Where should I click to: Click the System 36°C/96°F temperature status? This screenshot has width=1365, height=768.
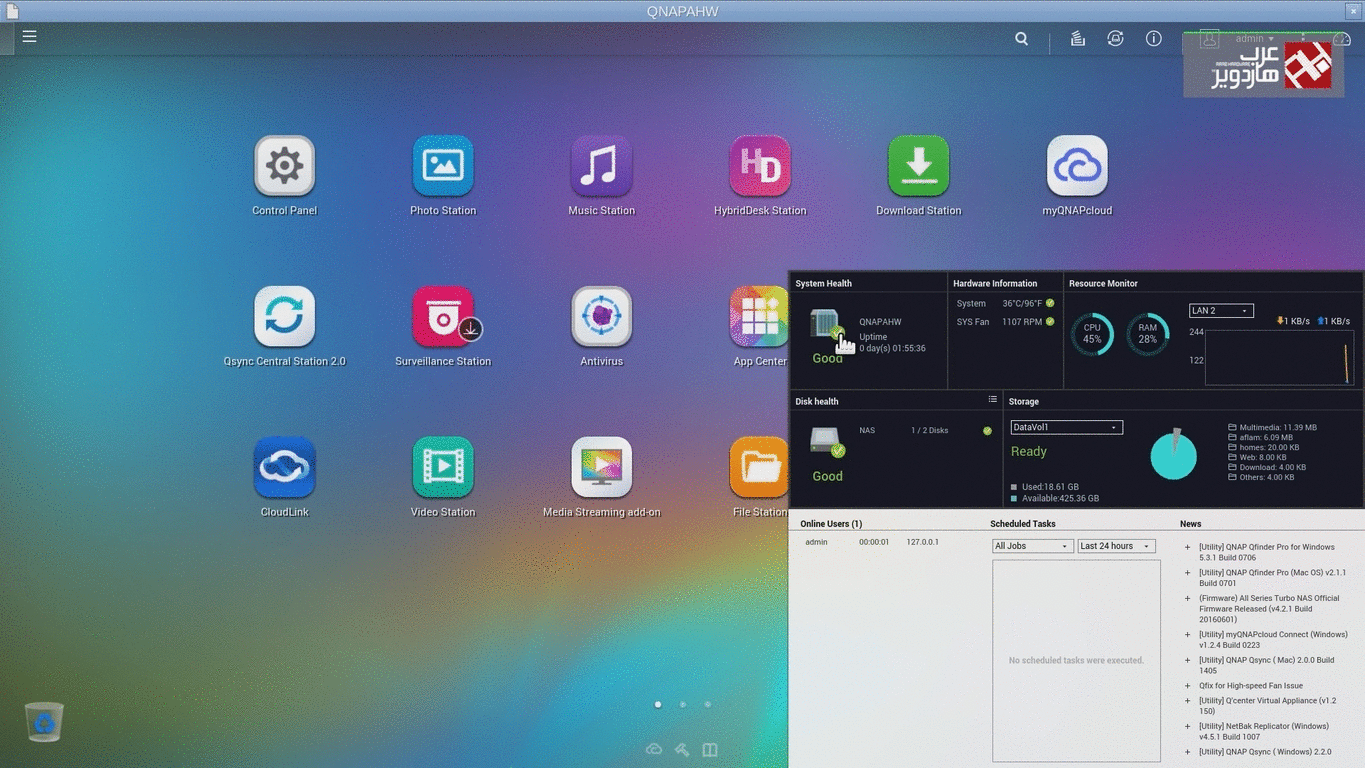point(1005,303)
